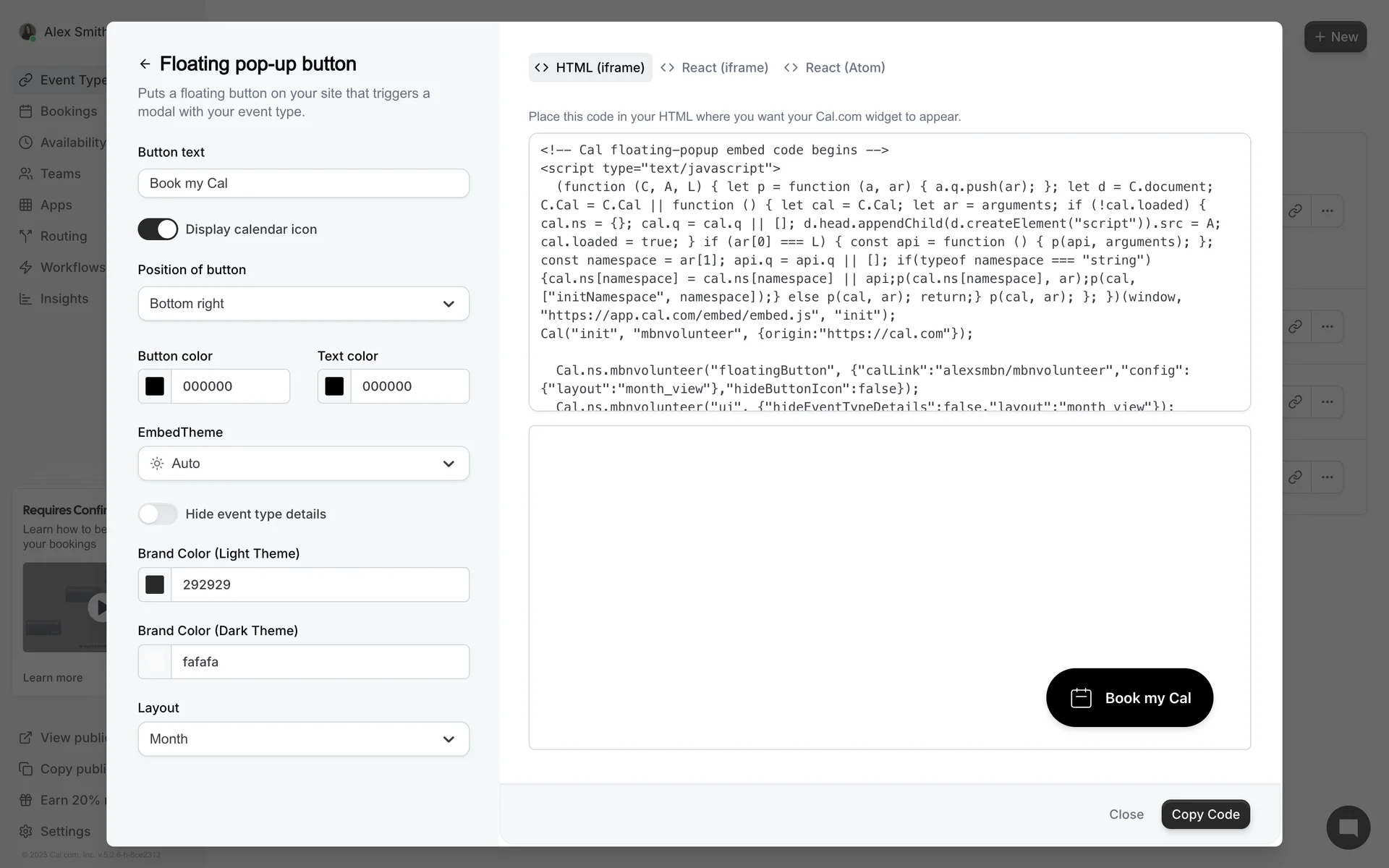
Task: Open the Position of button dropdown
Action: (x=303, y=304)
